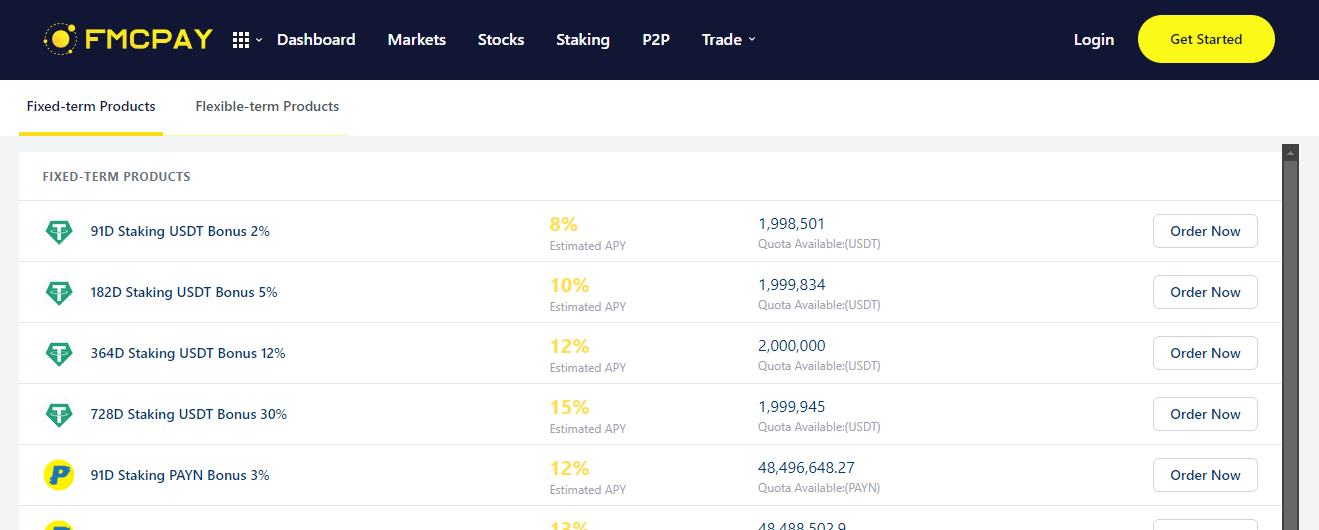This screenshot has height=530, width=1319.
Task: Click USDT icon for 728D Staking row
Action: (59, 415)
